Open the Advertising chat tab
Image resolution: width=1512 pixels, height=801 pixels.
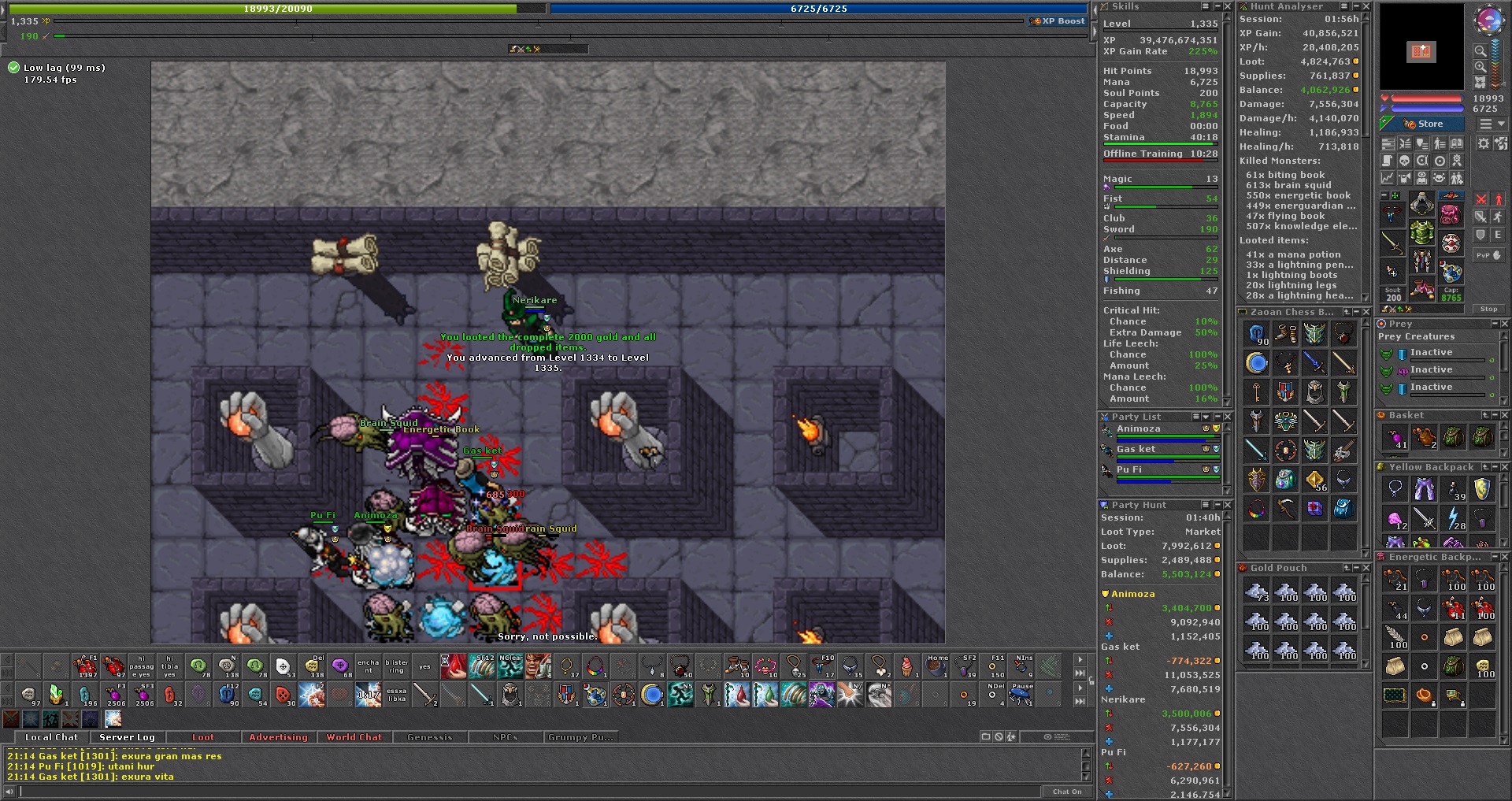(x=278, y=737)
